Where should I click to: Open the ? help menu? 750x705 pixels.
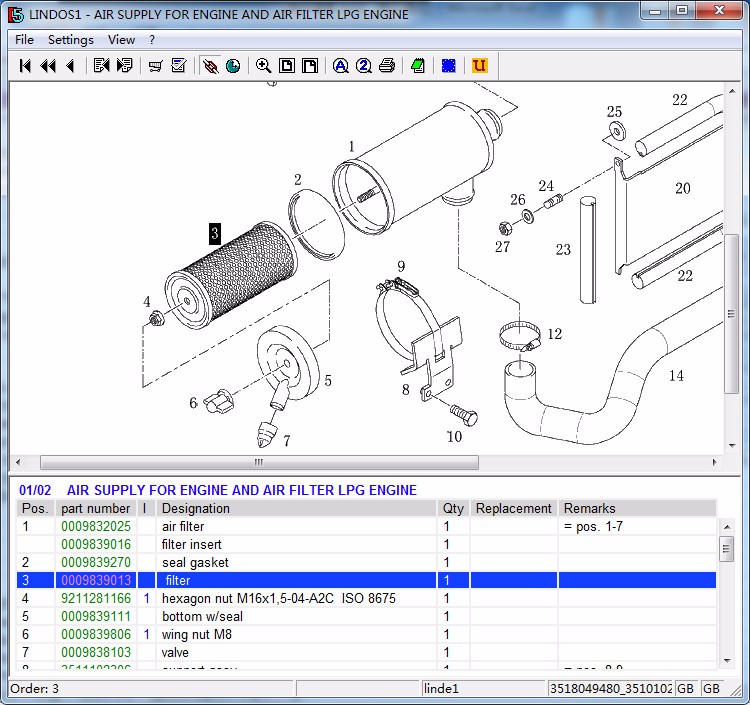click(152, 40)
